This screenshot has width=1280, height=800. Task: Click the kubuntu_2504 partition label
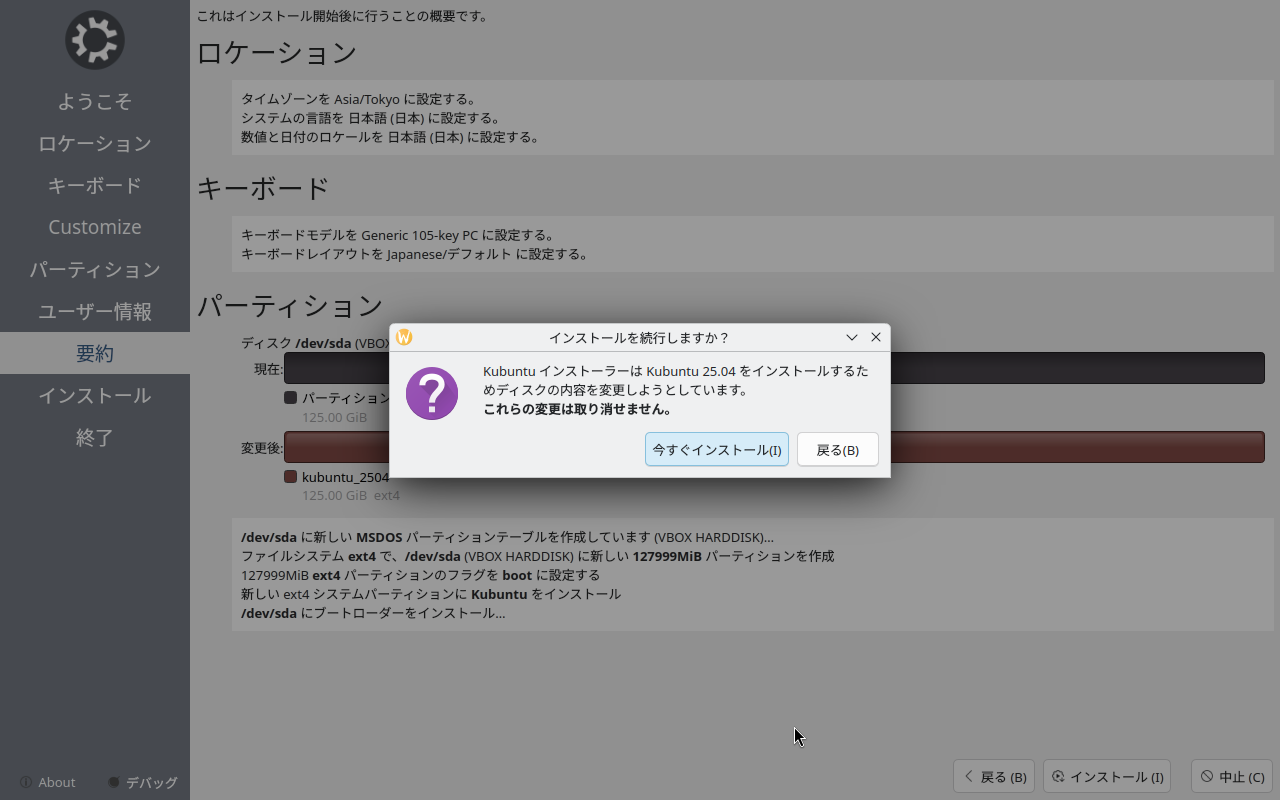[346, 477]
